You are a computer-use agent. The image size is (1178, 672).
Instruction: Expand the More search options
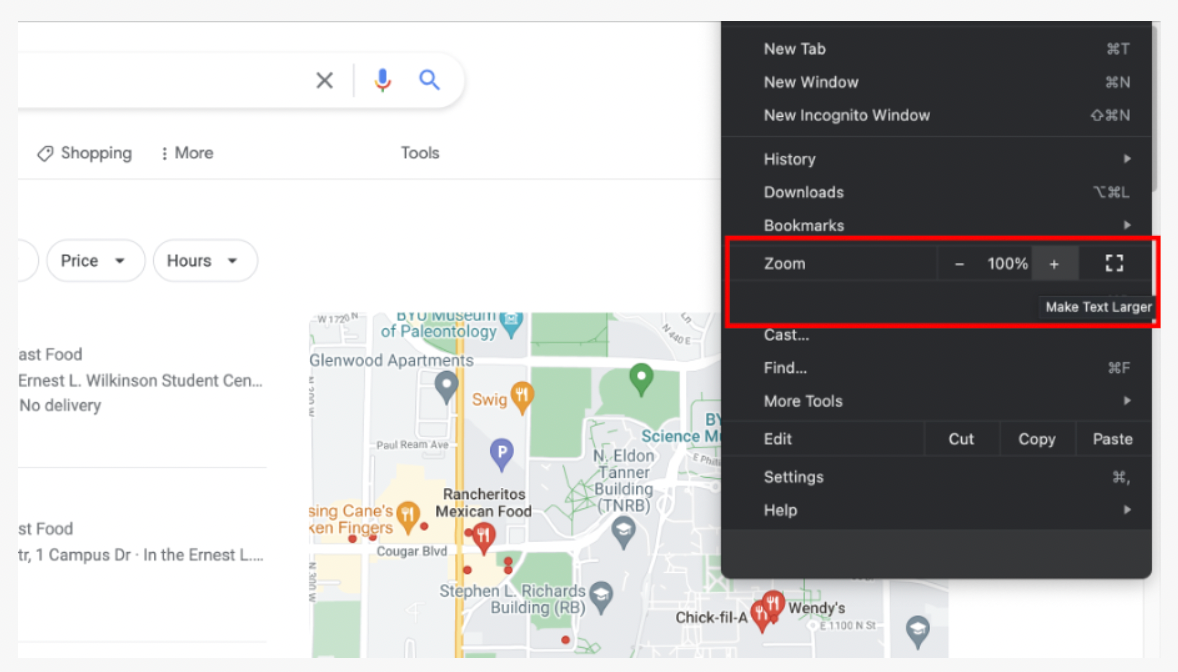click(186, 153)
